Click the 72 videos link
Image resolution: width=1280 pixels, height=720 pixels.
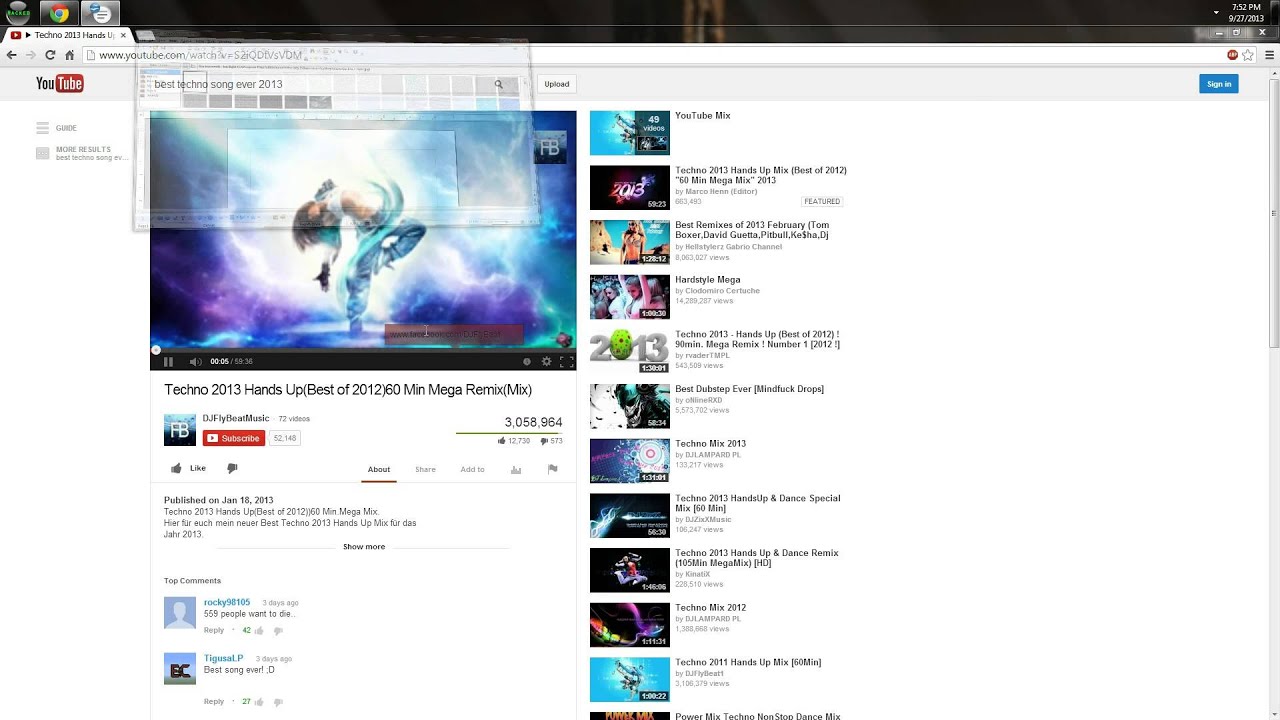click(x=294, y=419)
